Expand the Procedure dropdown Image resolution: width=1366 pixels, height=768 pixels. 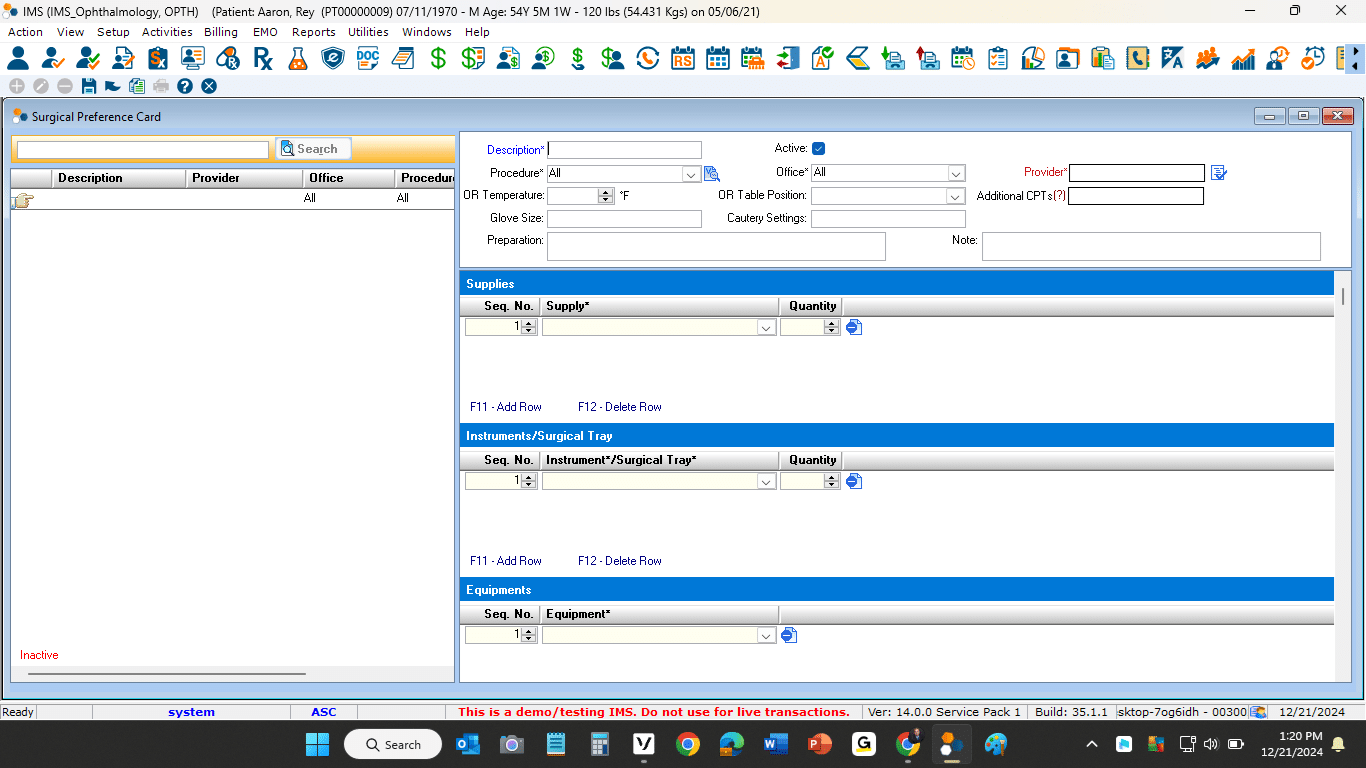(690, 174)
